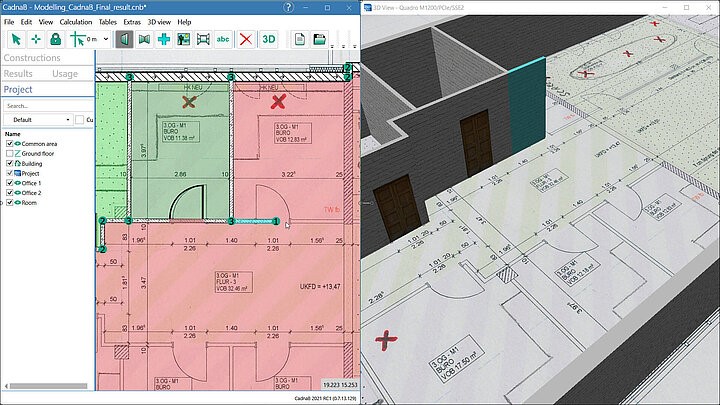The image size is (720, 405).
Task: Switch to the Results section
Action: point(19,73)
